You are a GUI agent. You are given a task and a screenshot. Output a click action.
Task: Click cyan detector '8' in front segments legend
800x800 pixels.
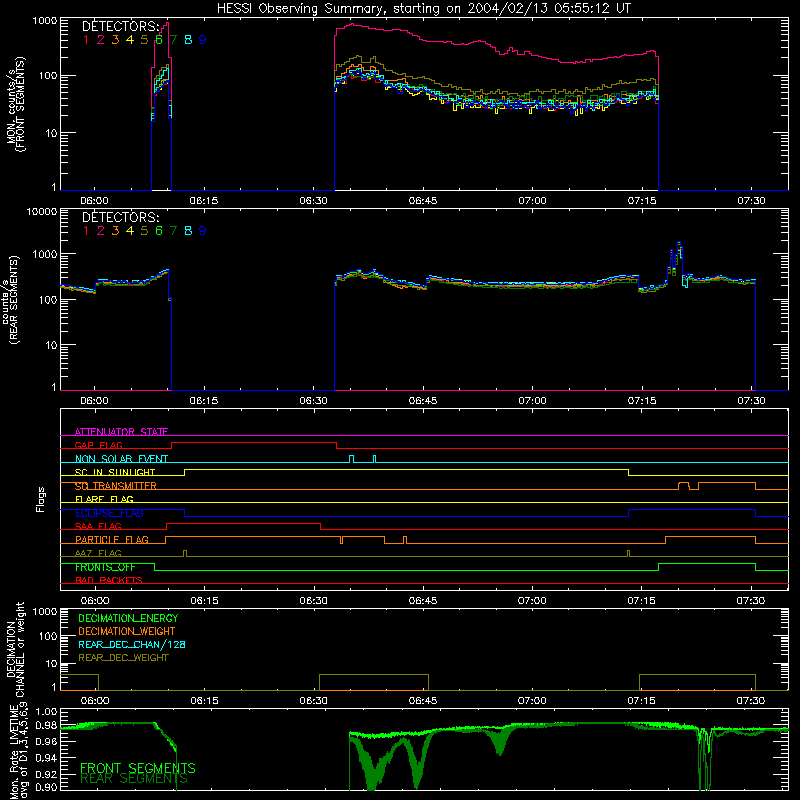tap(188, 40)
